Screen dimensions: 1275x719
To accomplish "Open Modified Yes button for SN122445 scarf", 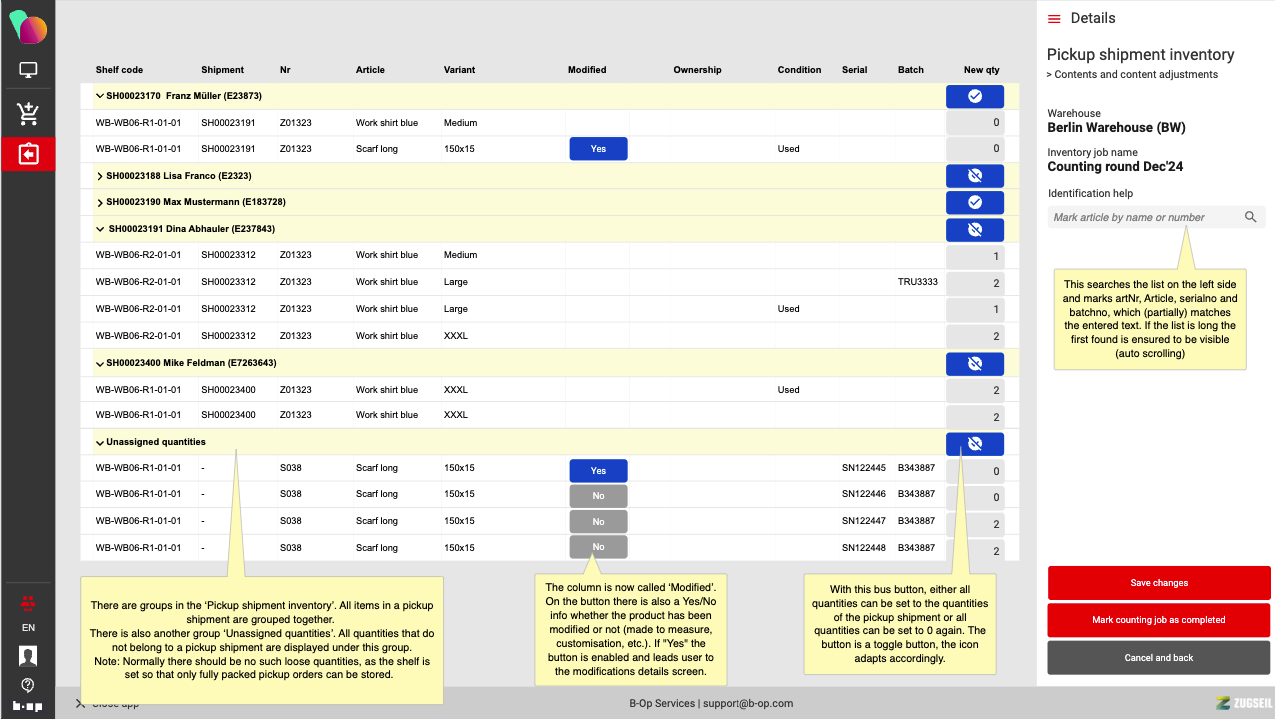I will 598,470.
